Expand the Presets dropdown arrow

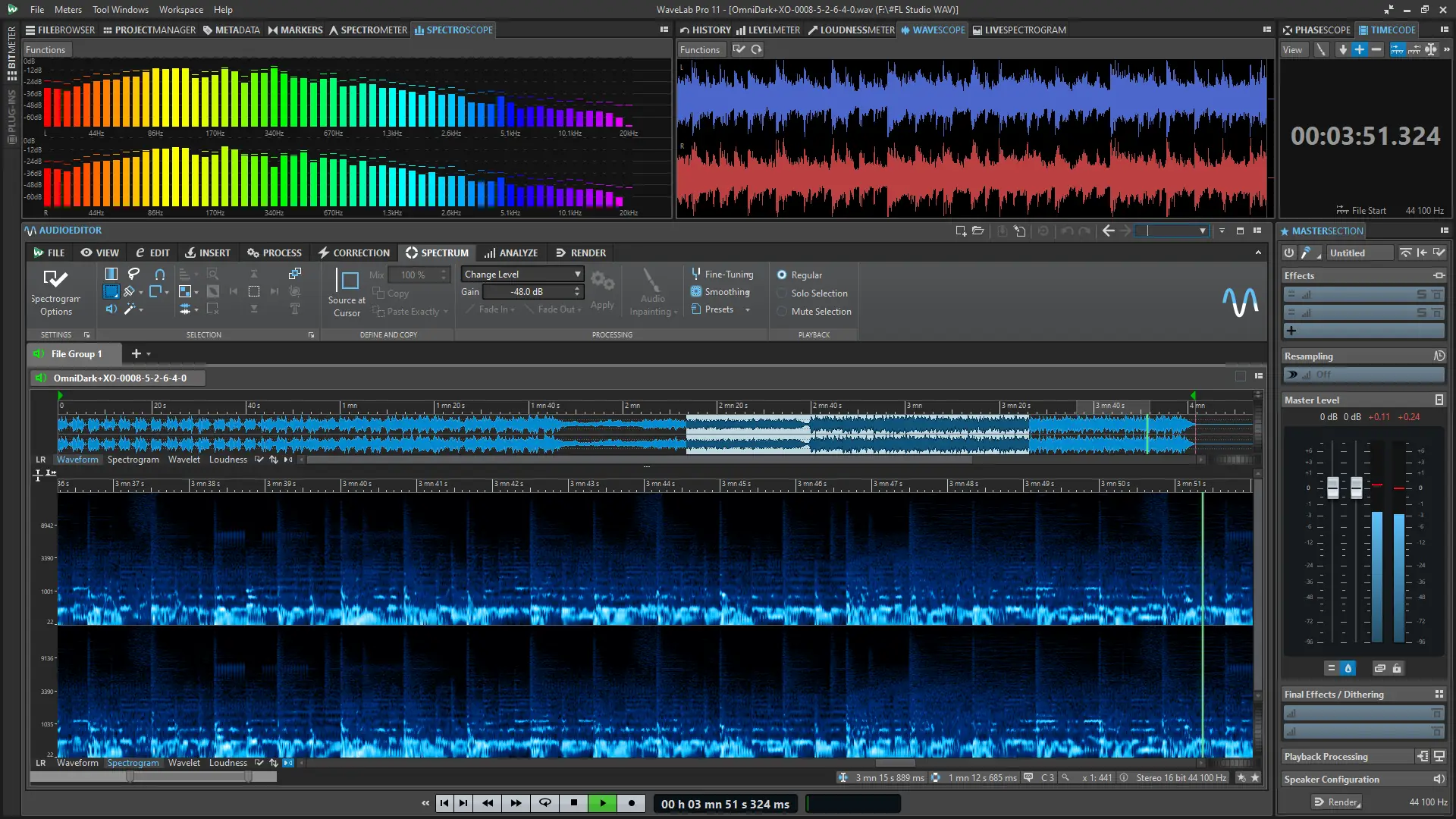pyautogui.click(x=747, y=310)
